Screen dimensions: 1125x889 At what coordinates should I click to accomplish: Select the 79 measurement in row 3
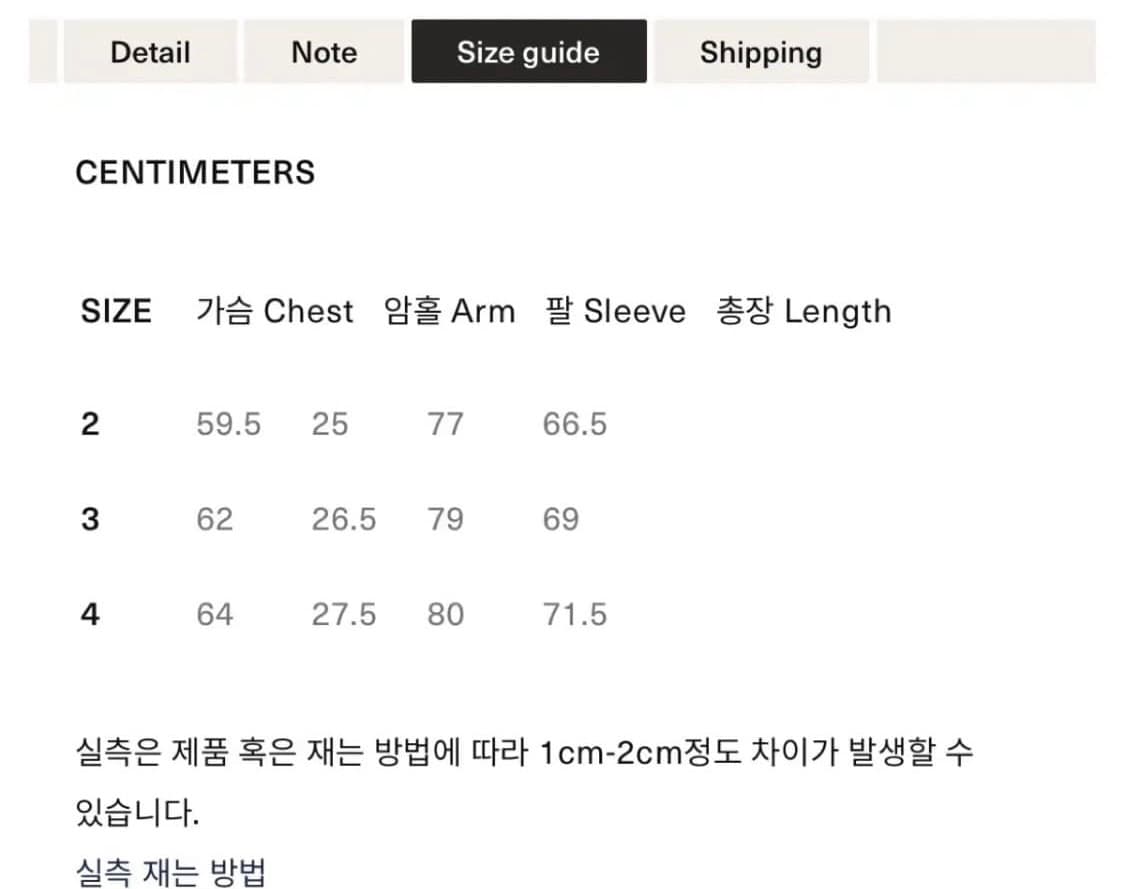[445, 519]
